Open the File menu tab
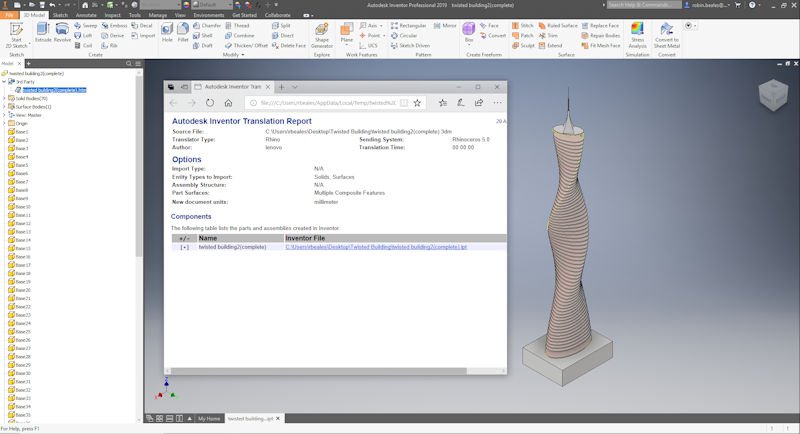The image size is (800, 434). [10, 15]
